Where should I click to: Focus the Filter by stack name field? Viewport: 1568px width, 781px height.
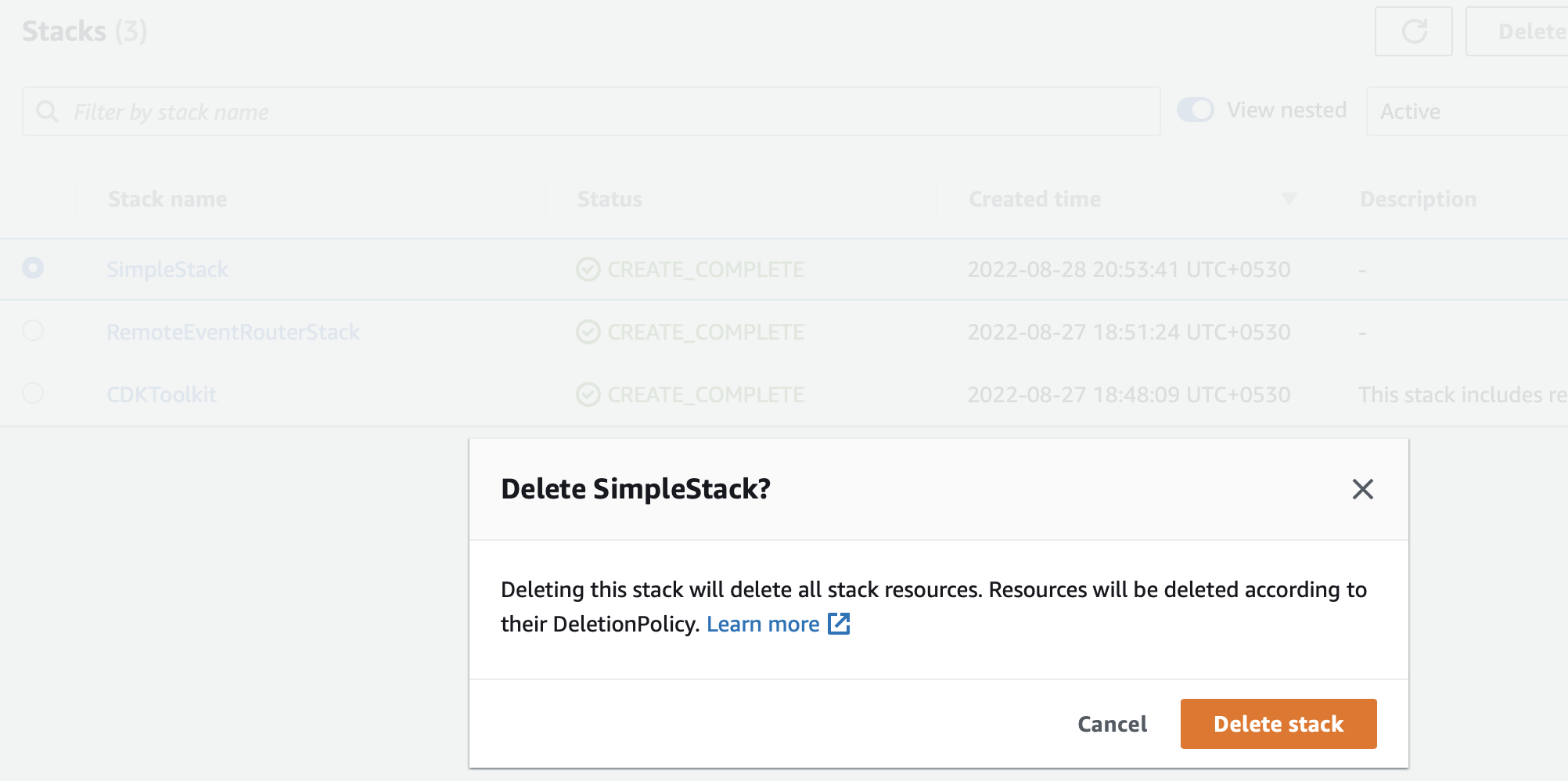[591, 111]
